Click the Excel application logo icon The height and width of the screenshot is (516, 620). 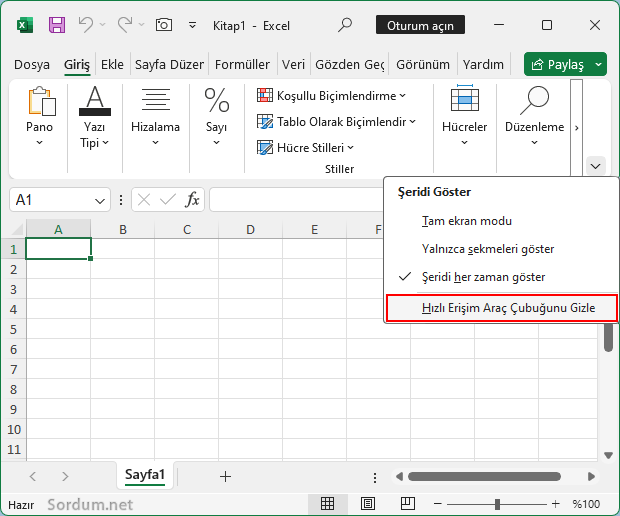tap(25, 26)
